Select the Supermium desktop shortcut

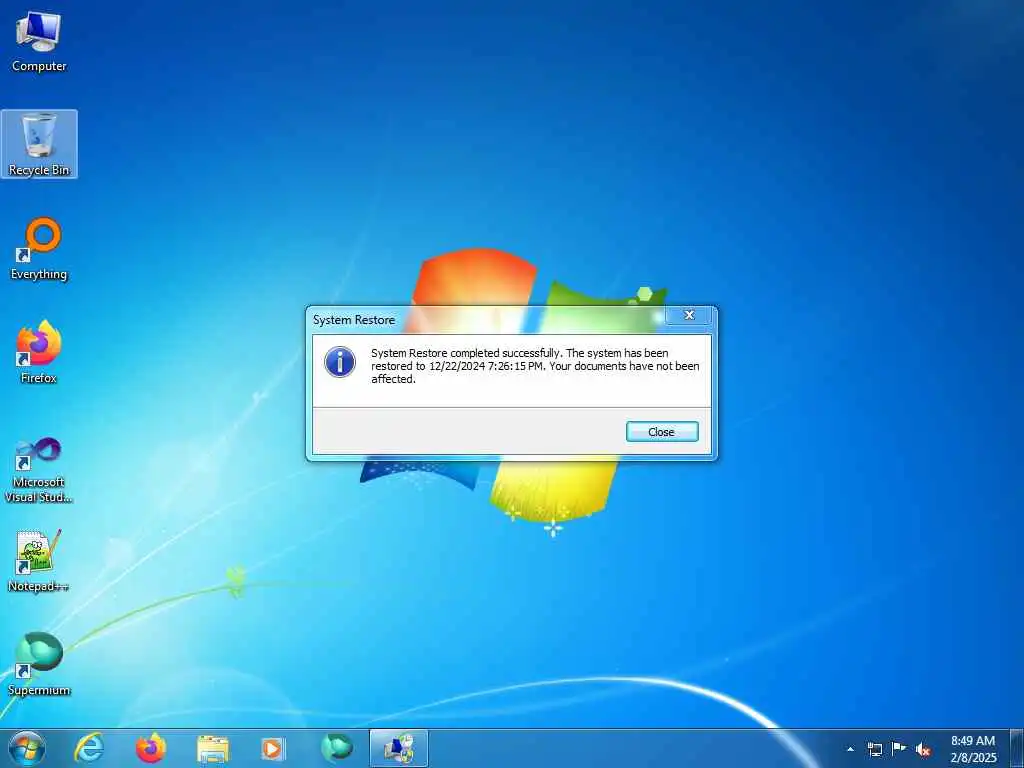39,664
